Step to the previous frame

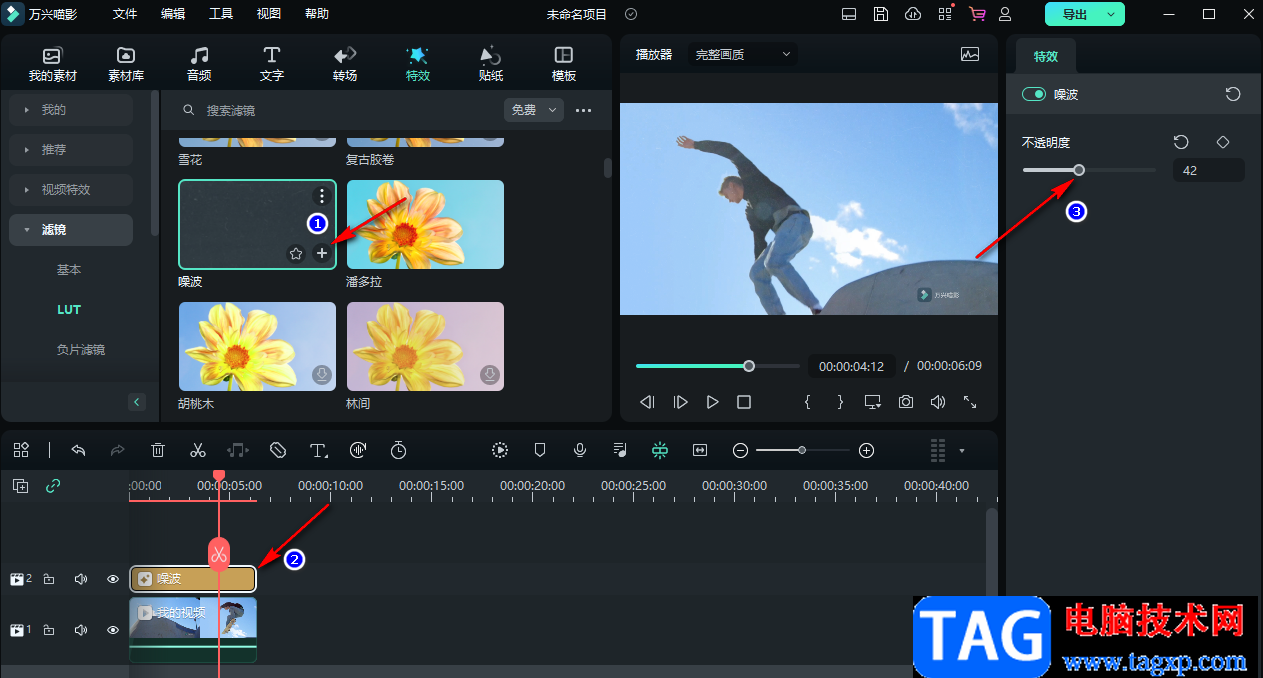[647, 402]
